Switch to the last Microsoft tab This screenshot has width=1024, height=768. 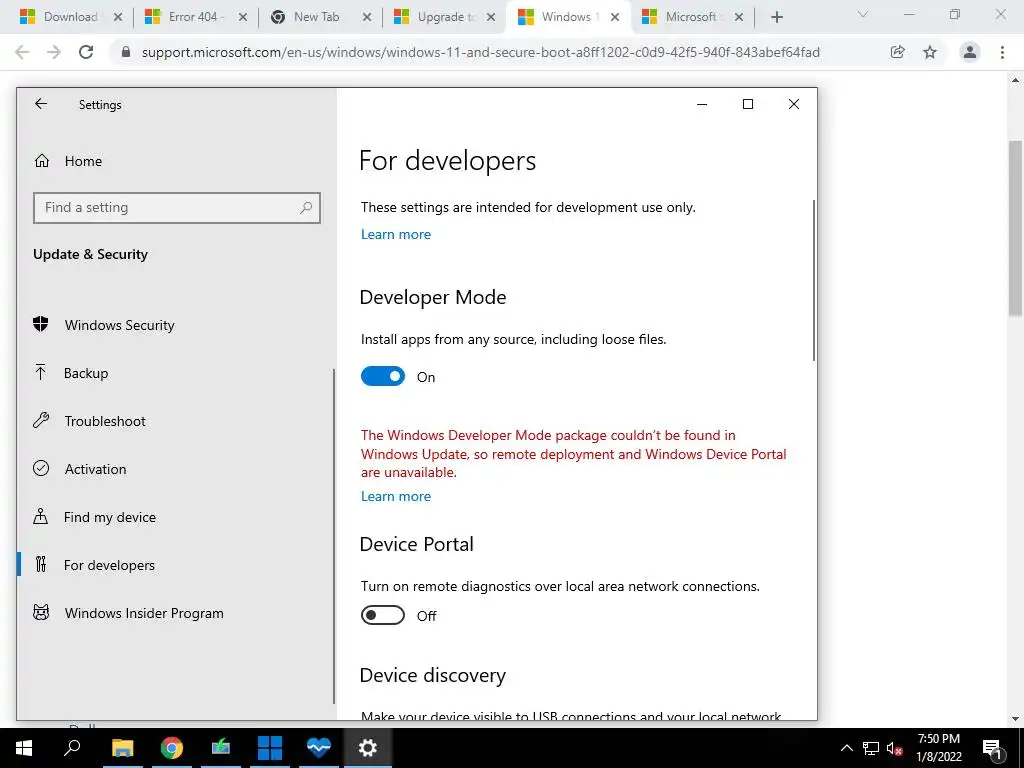pyautogui.click(x=682, y=17)
